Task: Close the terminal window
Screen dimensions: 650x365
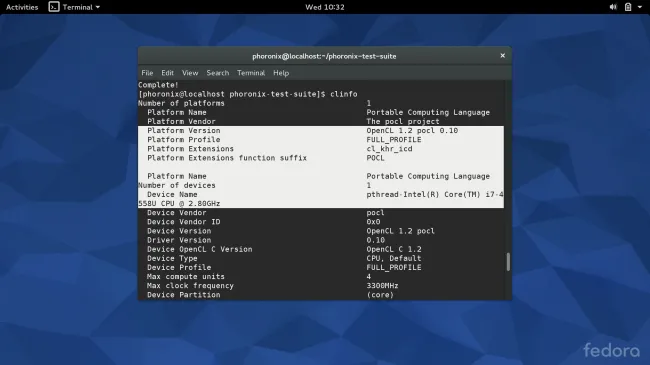Action: coord(502,56)
